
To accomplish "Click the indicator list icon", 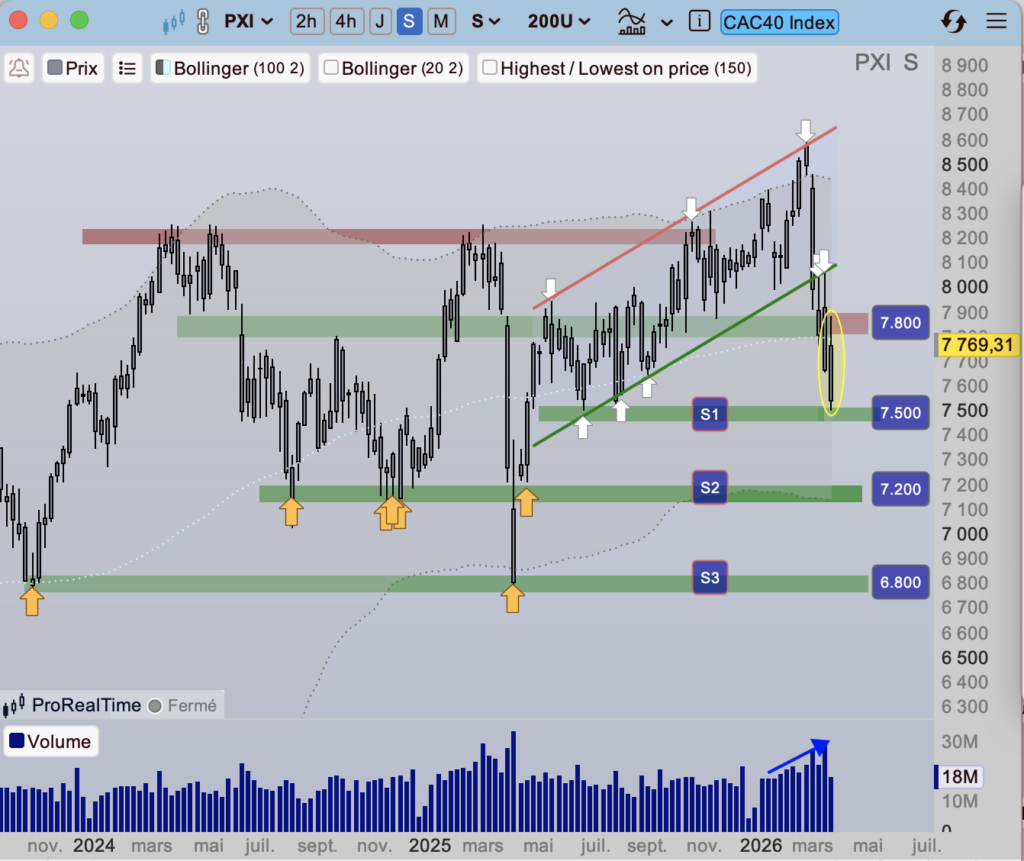I will [x=127, y=68].
